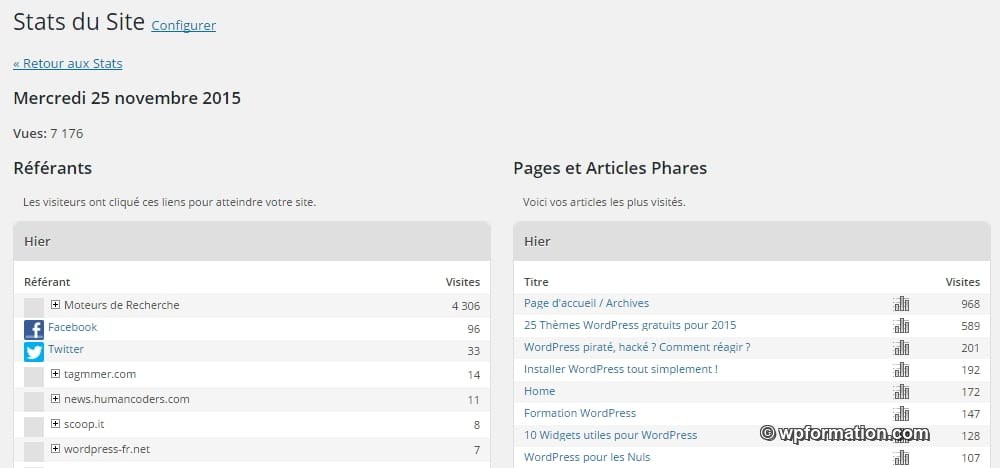Click the Mercredi 25 novembre 2015 heading
Image resolution: width=1000 pixels, height=468 pixels.
point(127,98)
